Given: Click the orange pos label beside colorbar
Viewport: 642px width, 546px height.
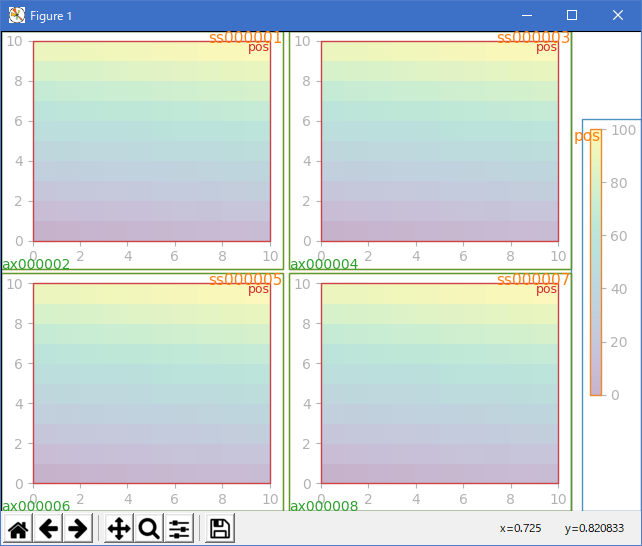Looking at the screenshot, I should tap(587, 136).
